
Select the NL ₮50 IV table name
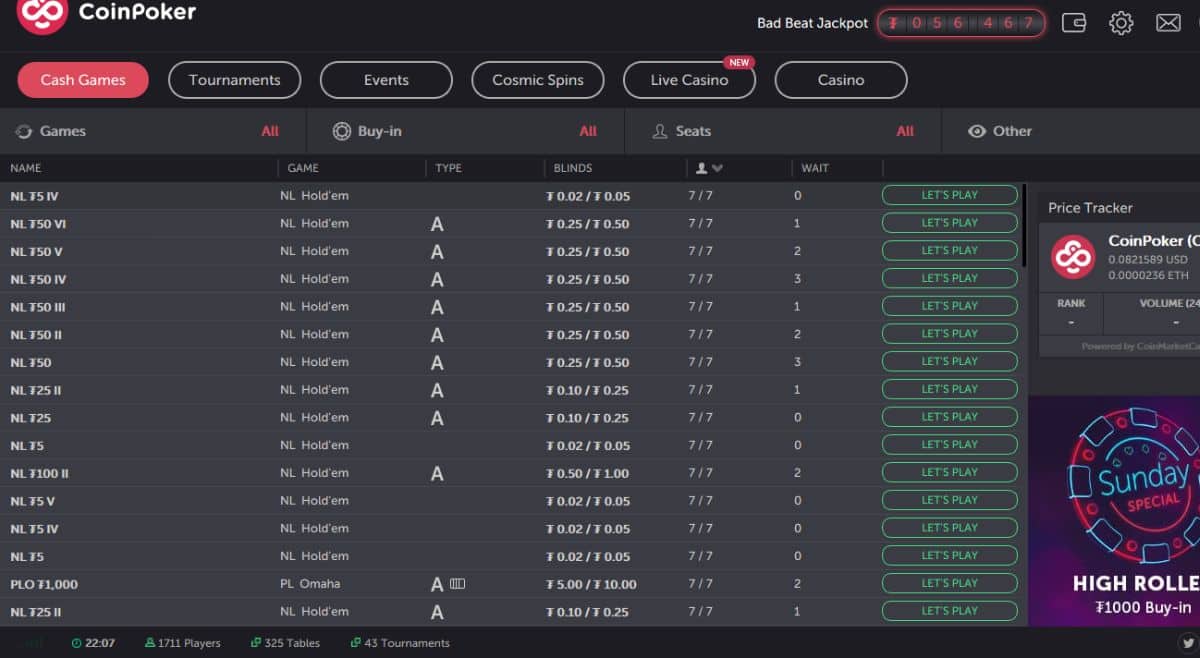pyautogui.click(x=39, y=279)
